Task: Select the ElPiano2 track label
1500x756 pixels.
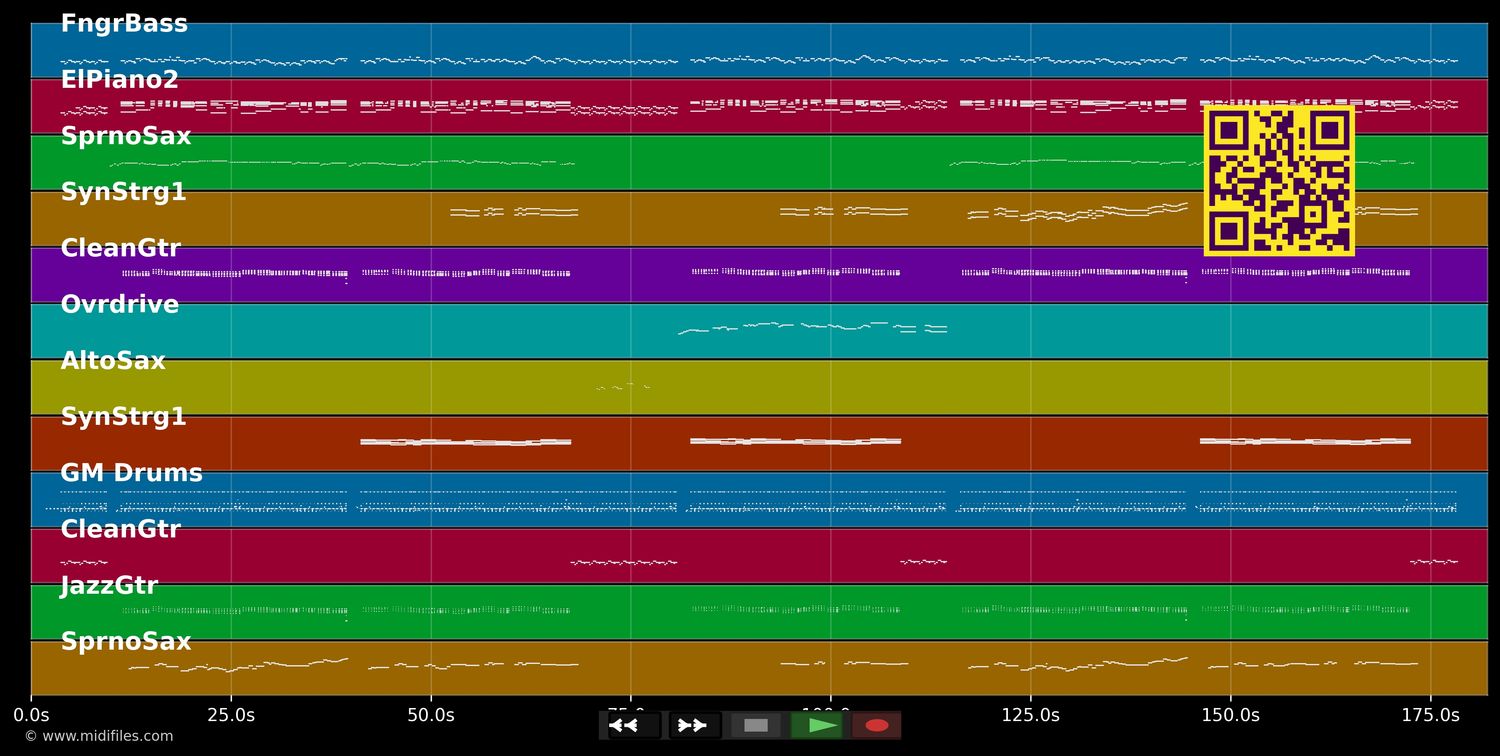Action: pos(119,80)
